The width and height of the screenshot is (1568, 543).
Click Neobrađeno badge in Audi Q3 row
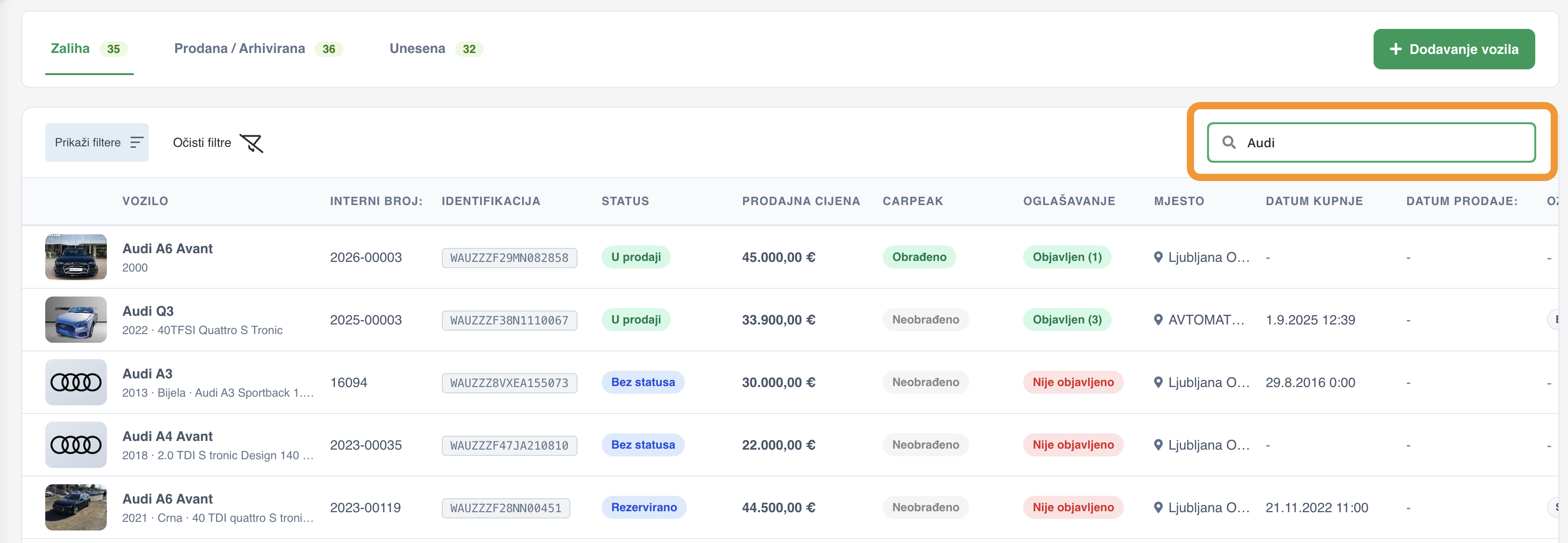(x=925, y=320)
